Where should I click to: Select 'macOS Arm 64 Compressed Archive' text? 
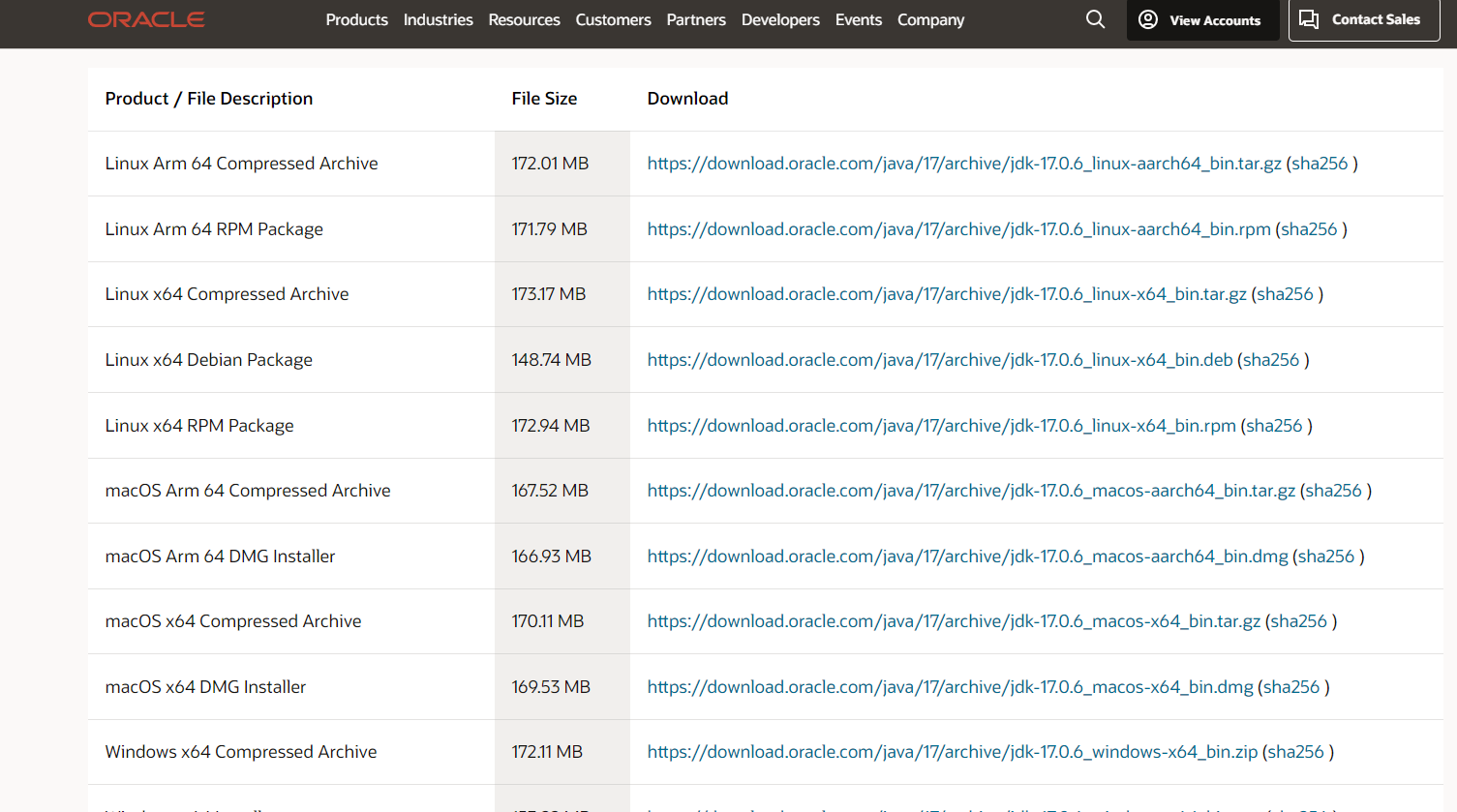click(248, 491)
